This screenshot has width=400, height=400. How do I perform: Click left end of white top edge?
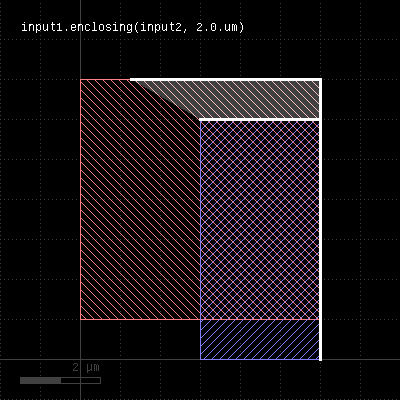coord(131,80)
